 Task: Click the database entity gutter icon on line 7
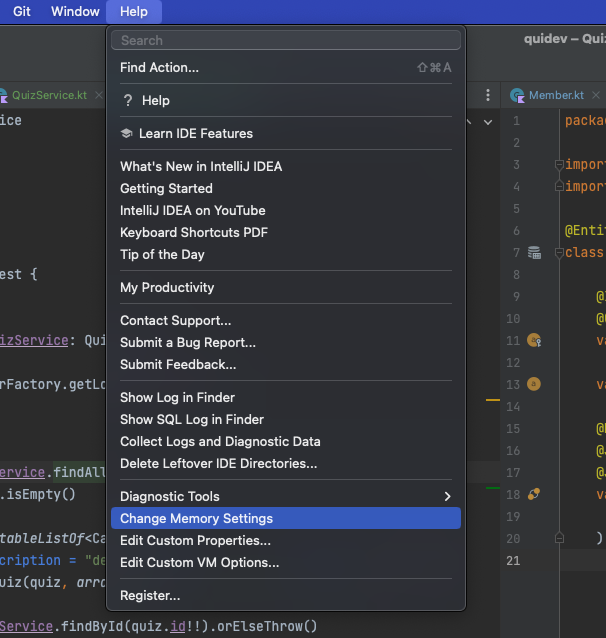click(534, 252)
